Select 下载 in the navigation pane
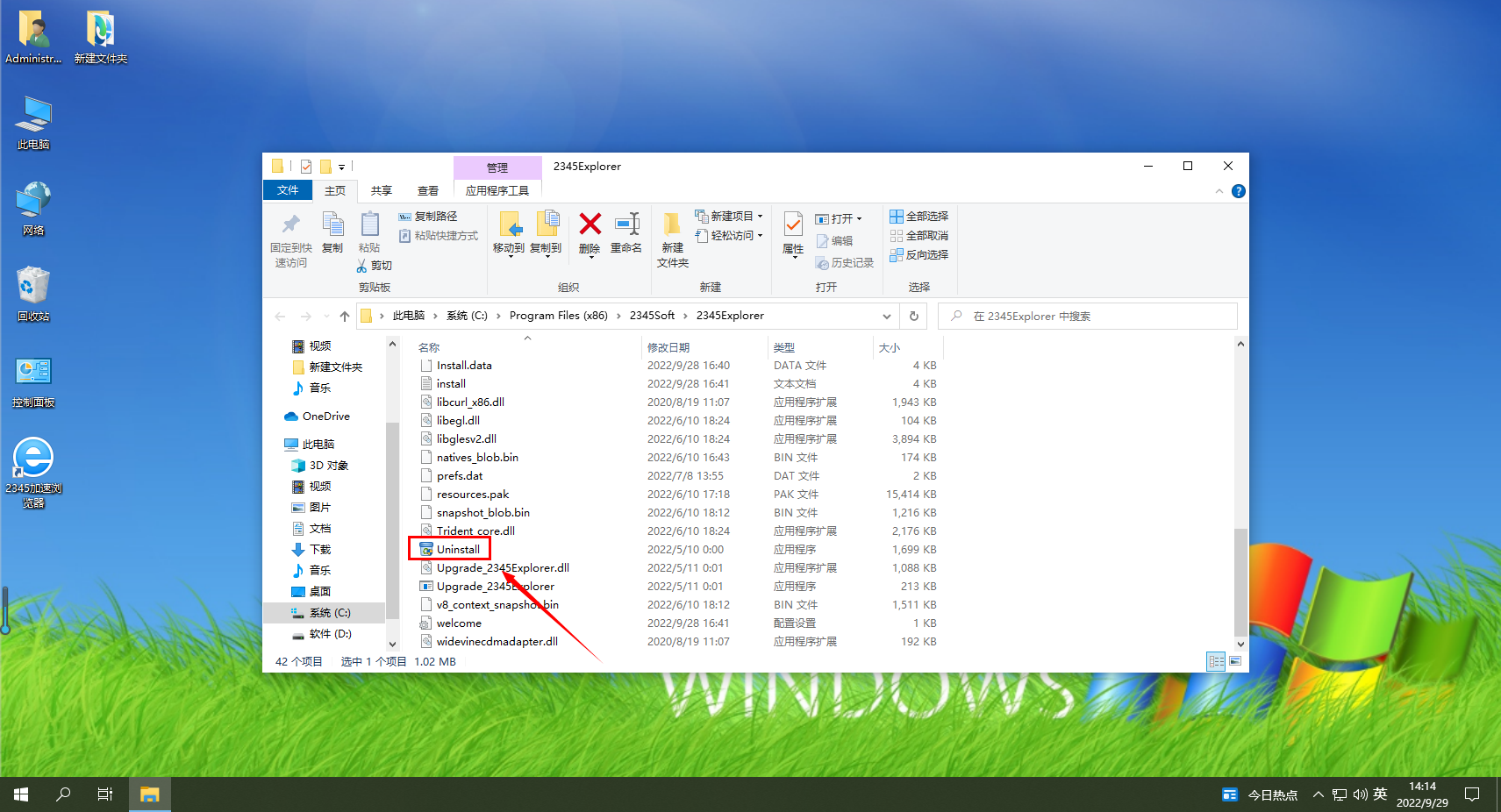The width and height of the screenshot is (1501, 812). point(319,550)
